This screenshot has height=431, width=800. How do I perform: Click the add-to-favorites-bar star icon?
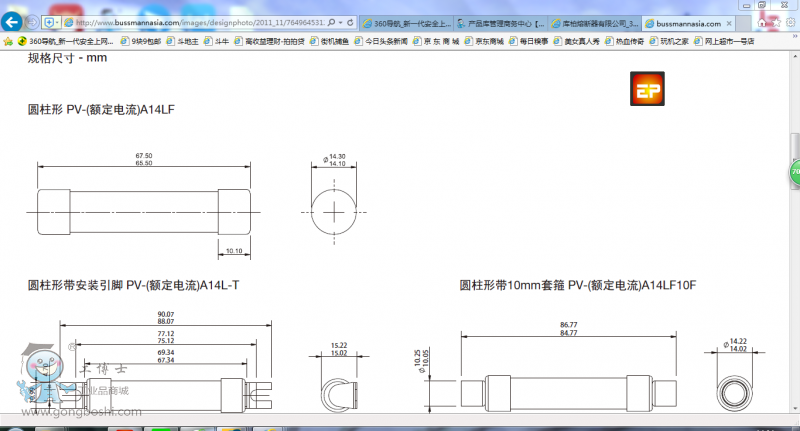pos(9,42)
